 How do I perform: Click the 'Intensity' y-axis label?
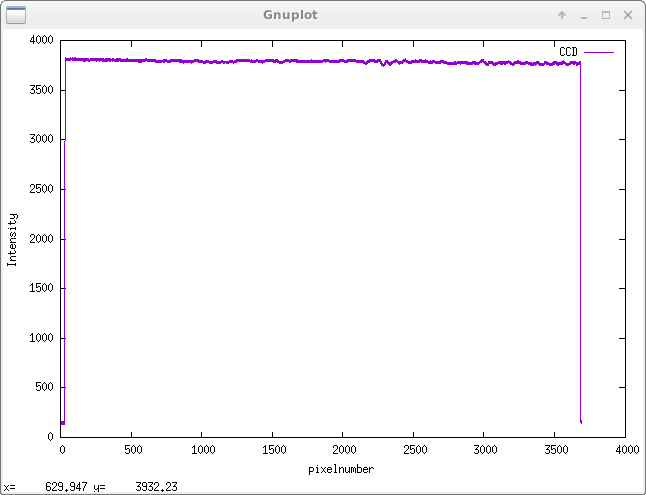point(12,240)
